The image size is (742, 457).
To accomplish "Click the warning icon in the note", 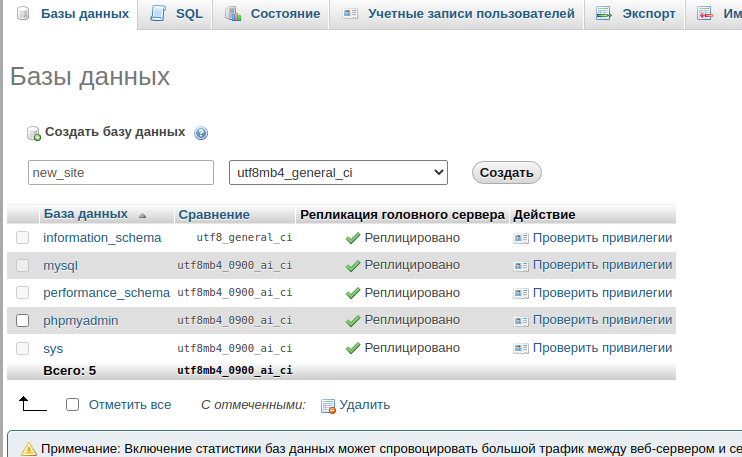I will tap(29, 449).
